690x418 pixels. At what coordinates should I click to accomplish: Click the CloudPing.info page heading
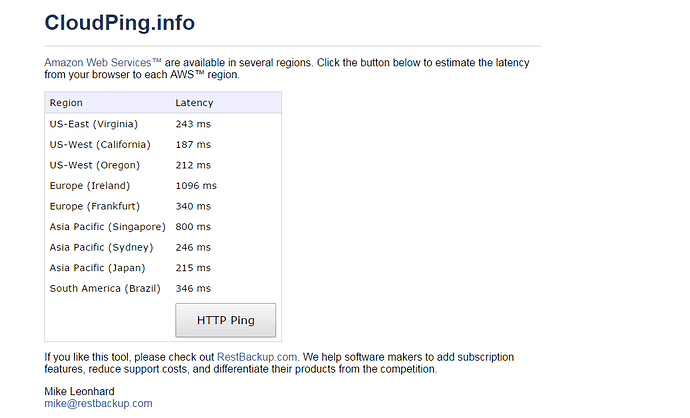tap(120, 22)
